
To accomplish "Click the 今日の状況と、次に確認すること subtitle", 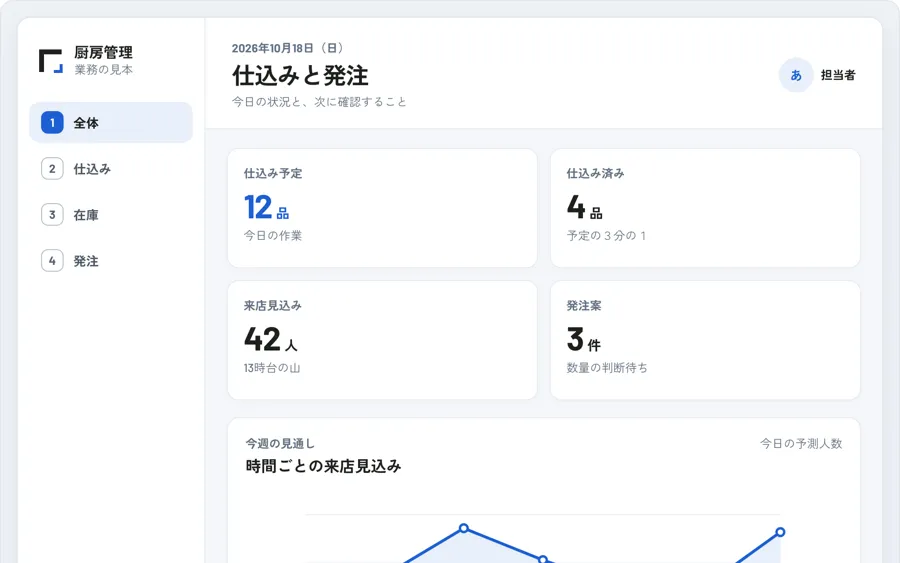I will pos(319,102).
